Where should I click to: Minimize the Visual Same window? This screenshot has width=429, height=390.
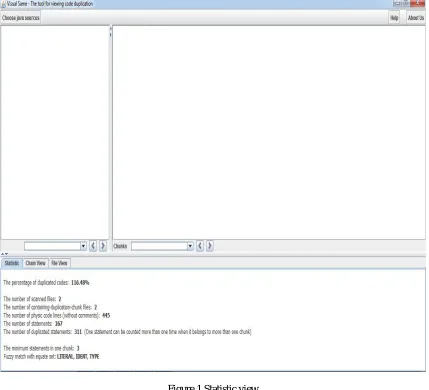[x=397, y=3]
